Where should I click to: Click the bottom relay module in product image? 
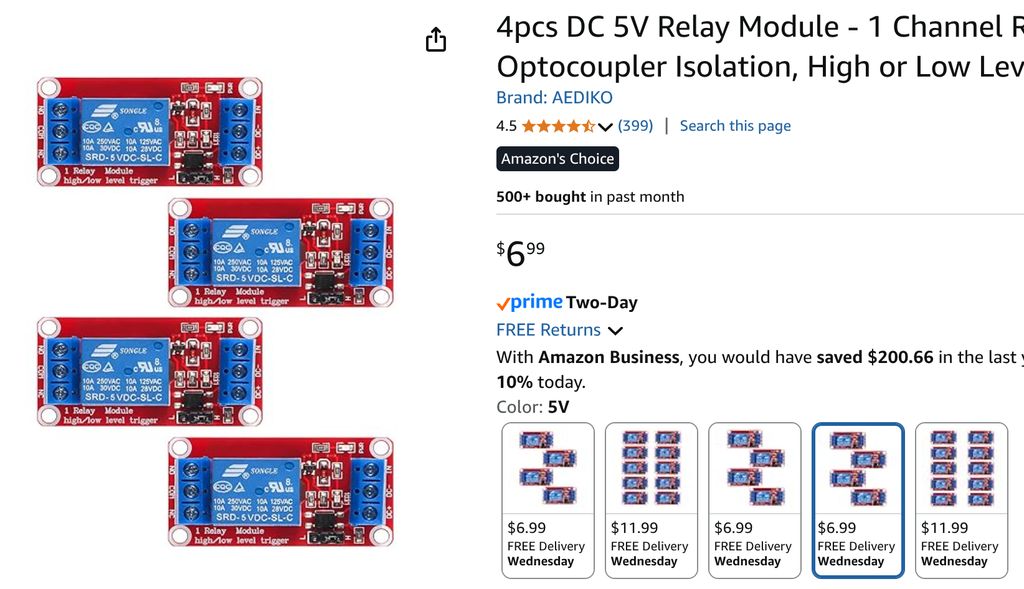tap(281, 492)
